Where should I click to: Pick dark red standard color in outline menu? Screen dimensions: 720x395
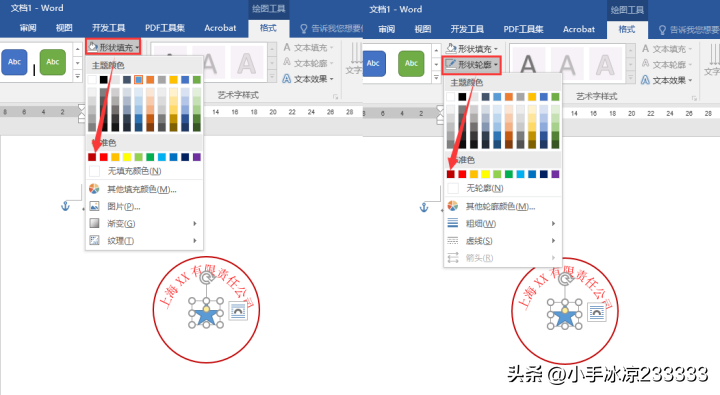tap(450, 174)
